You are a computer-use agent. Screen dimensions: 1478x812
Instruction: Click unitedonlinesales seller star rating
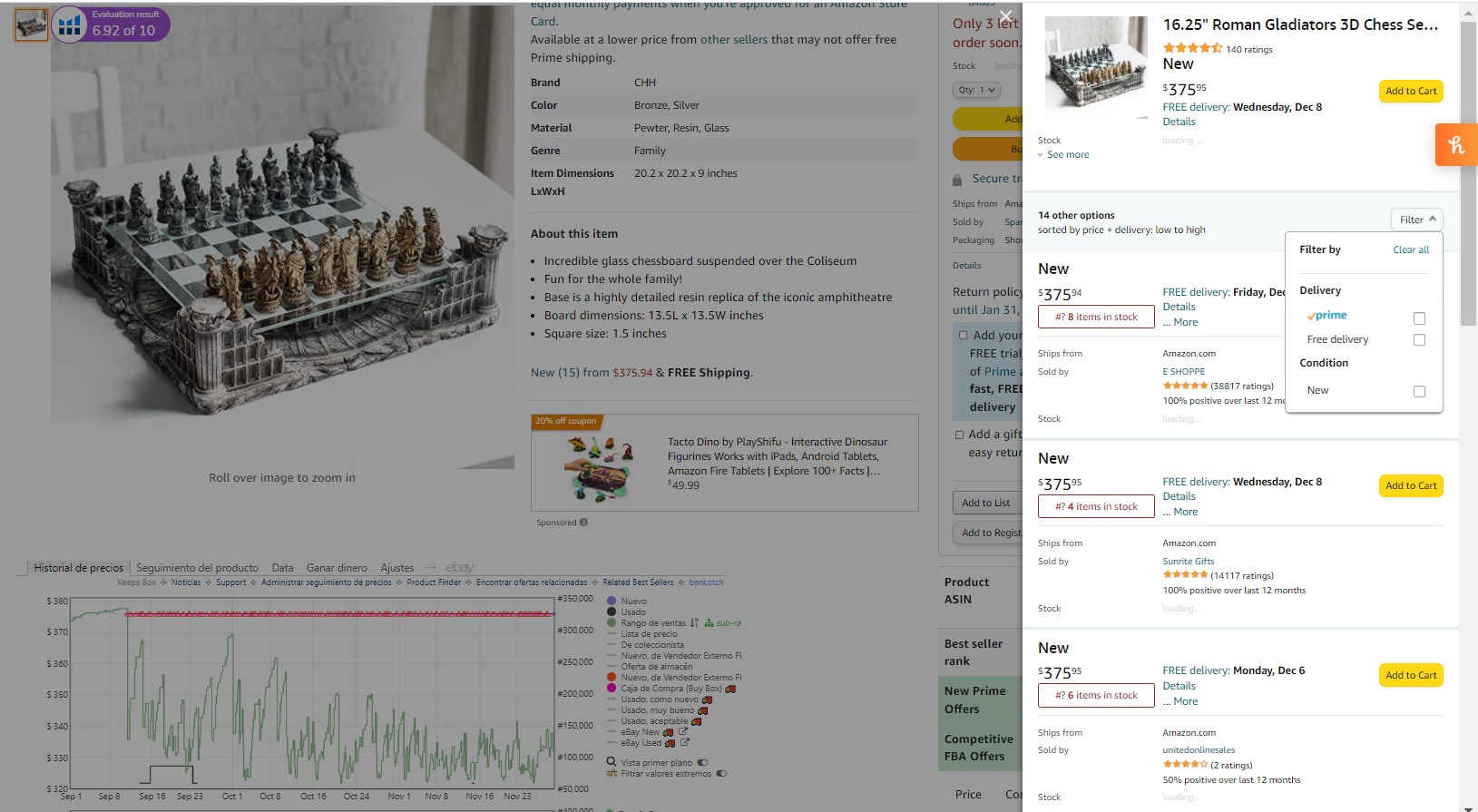[1185, 765]
